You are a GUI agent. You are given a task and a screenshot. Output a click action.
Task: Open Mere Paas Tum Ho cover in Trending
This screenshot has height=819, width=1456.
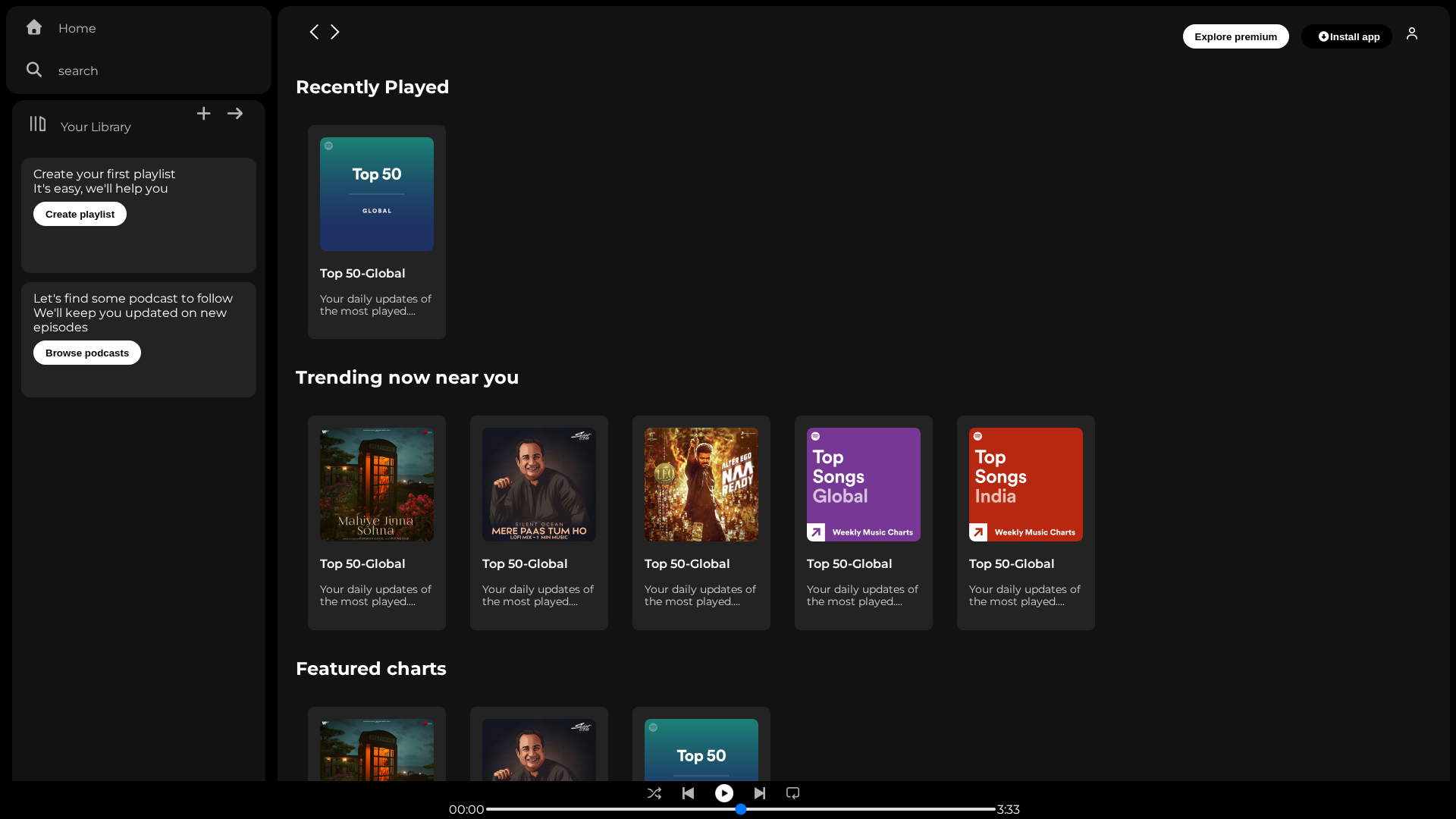[x=539, y=485]
